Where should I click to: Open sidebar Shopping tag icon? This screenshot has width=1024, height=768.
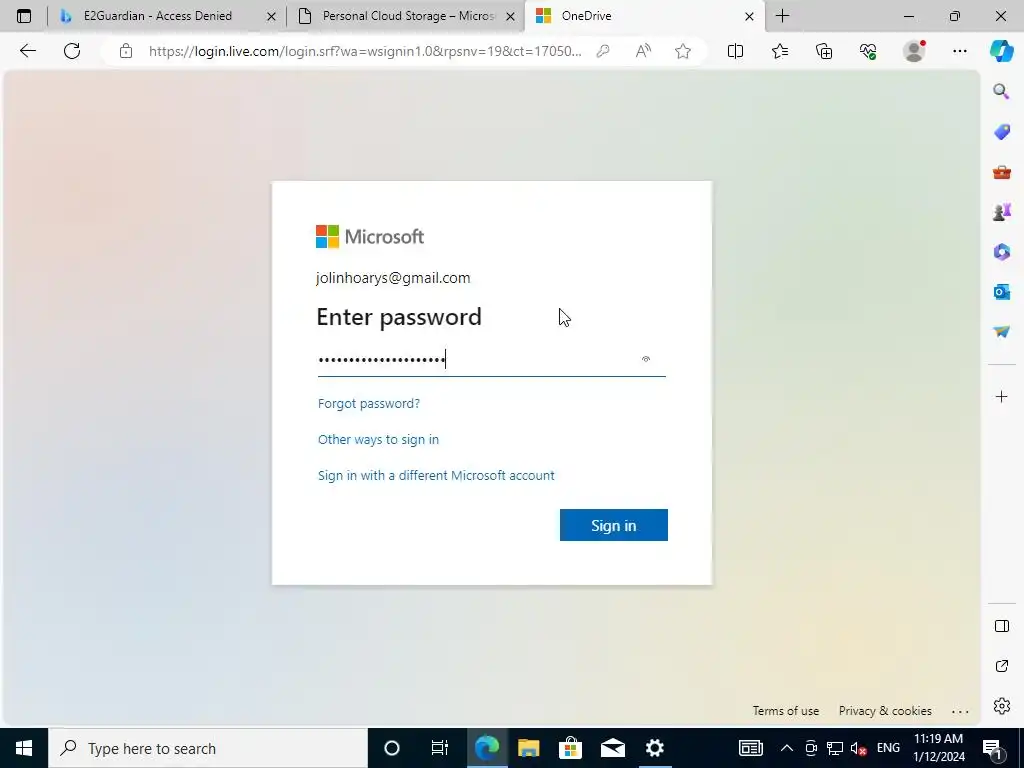click(x=1001, y=132)
